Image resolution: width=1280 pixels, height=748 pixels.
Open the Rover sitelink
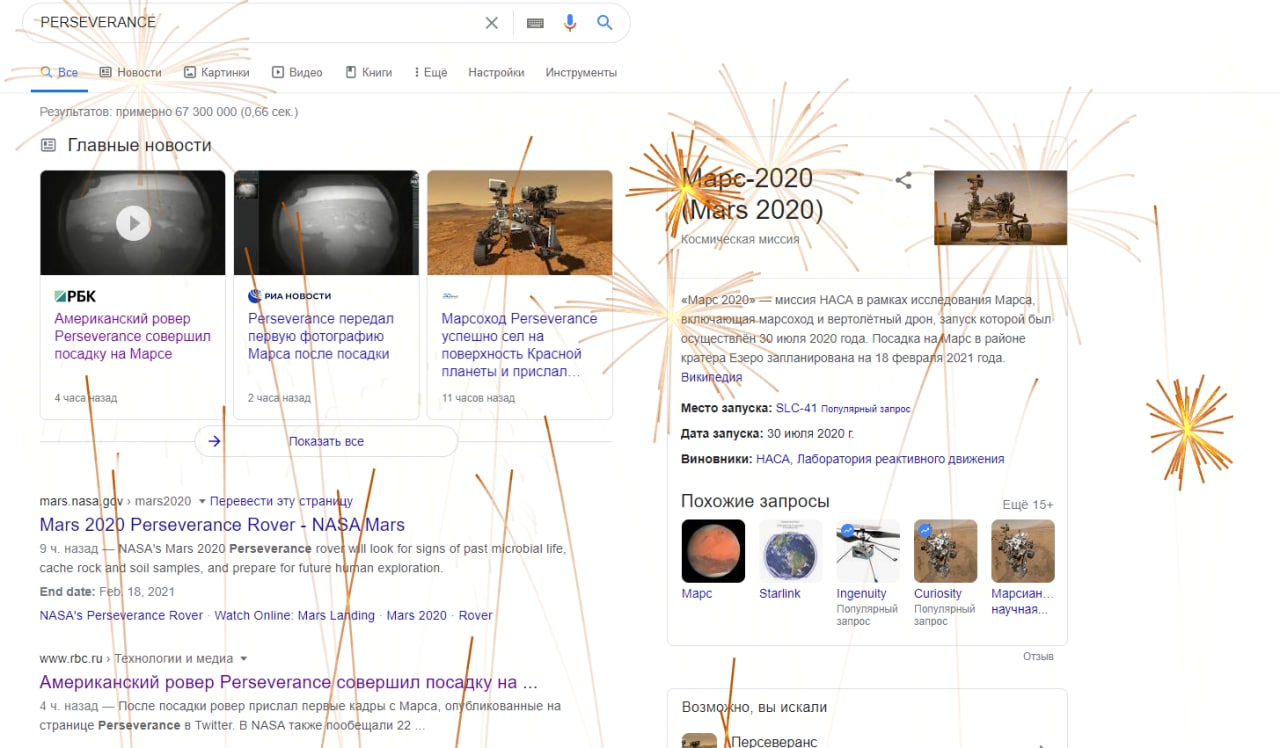coord(475,615)
